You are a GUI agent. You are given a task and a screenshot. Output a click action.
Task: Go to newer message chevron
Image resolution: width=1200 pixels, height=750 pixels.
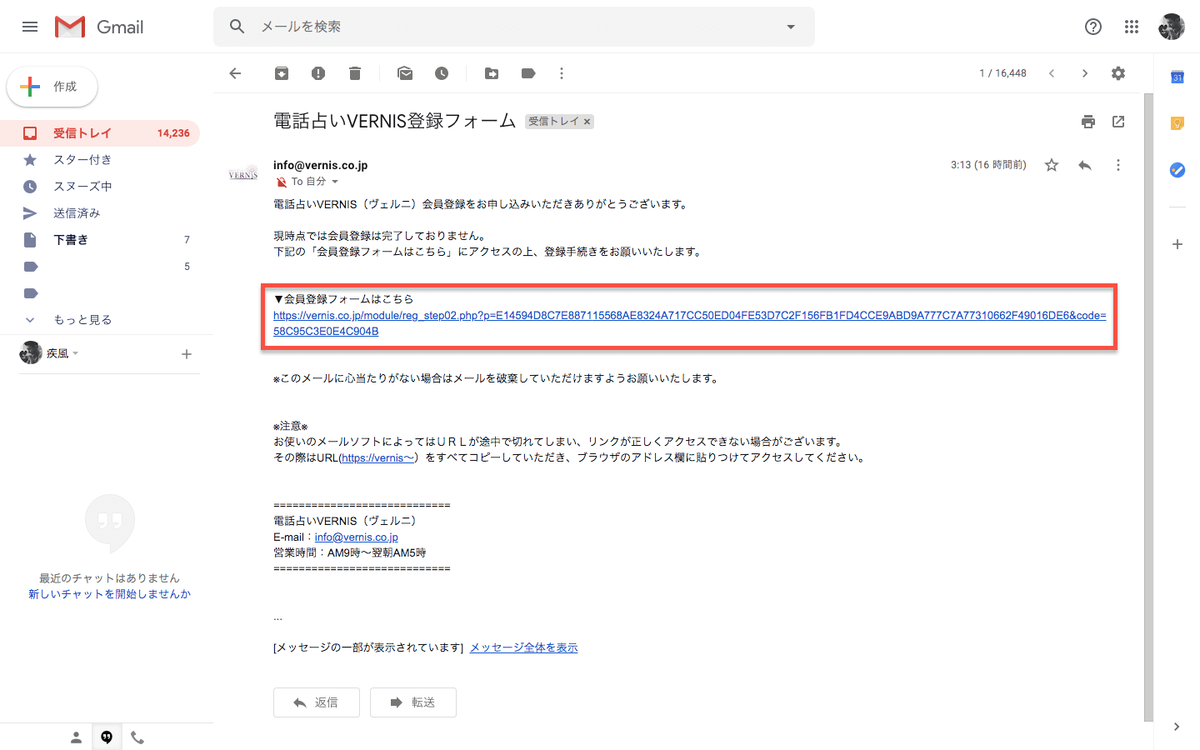tap(1051, 73)
